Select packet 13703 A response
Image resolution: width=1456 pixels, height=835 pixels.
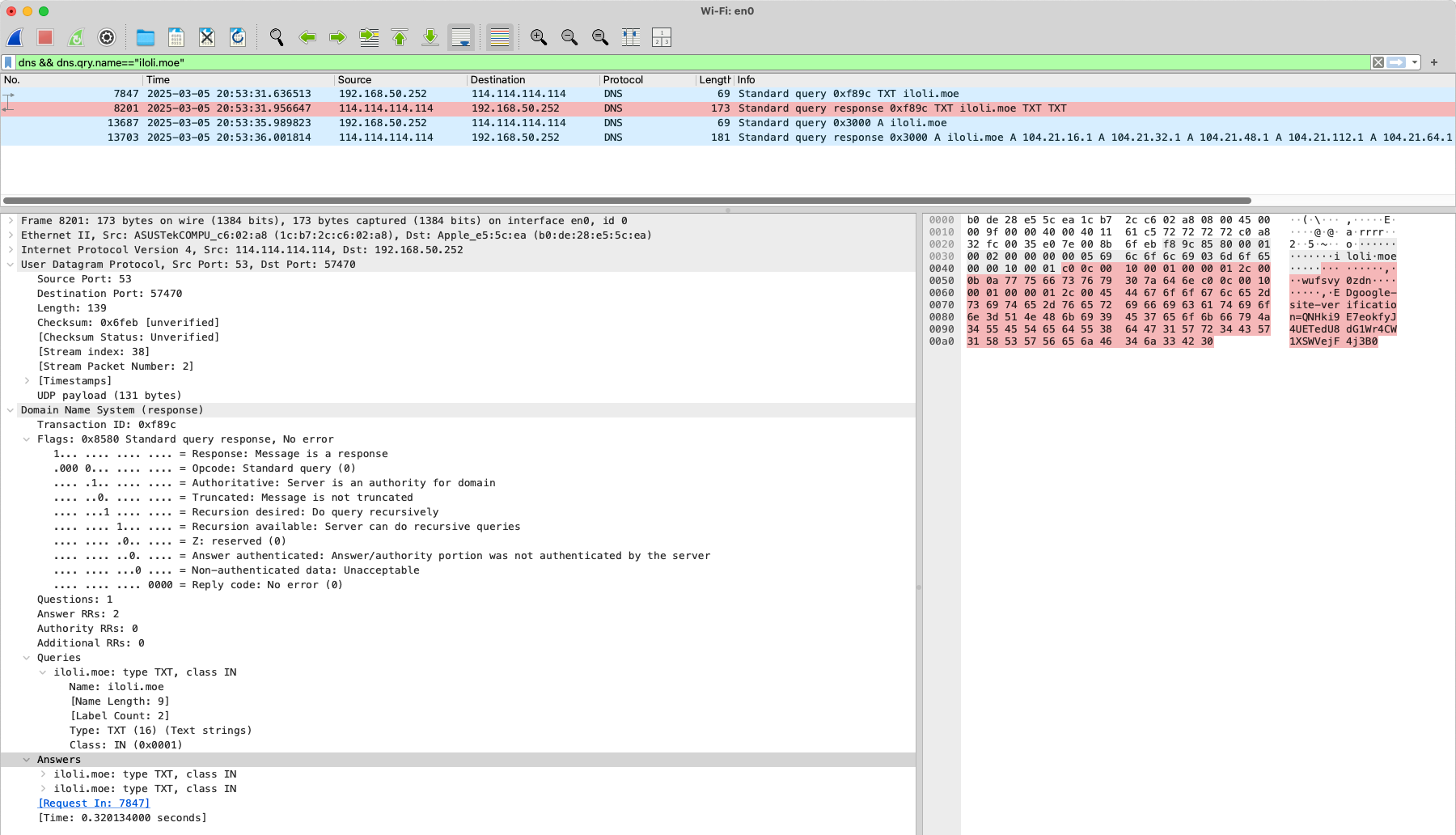[x=728, y=138]
